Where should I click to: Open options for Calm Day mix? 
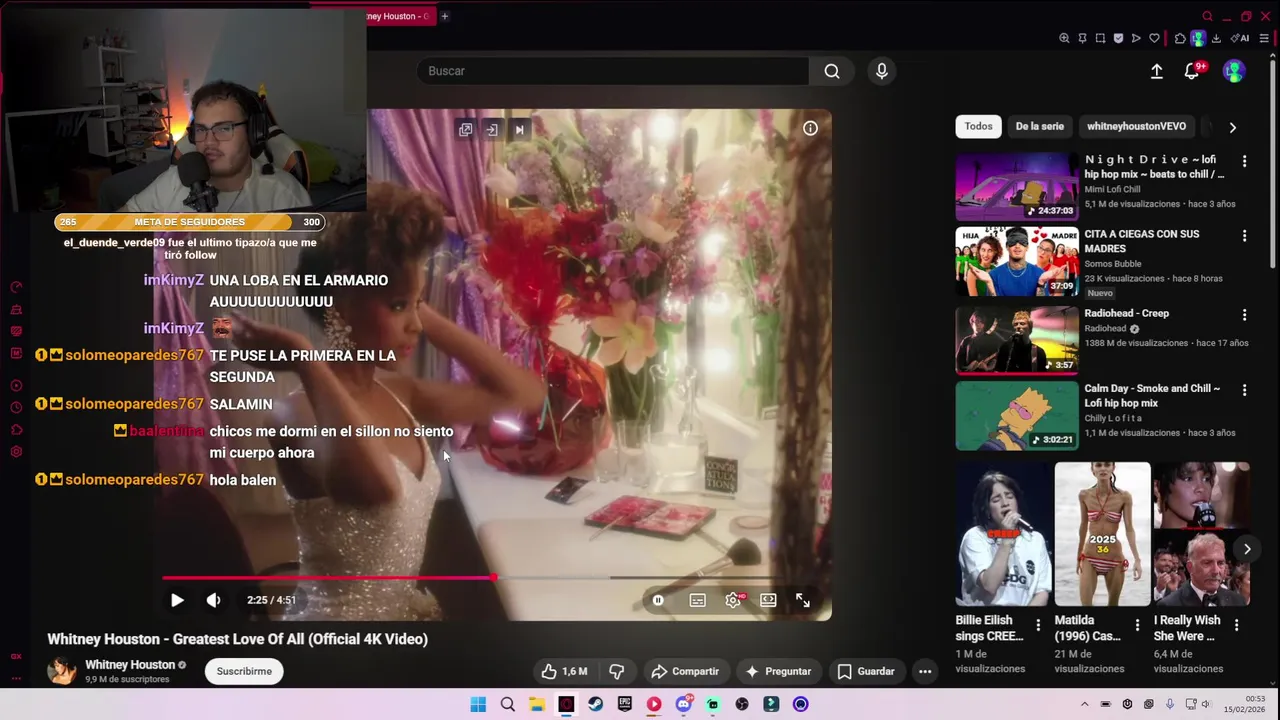[x=1244, y=390]
